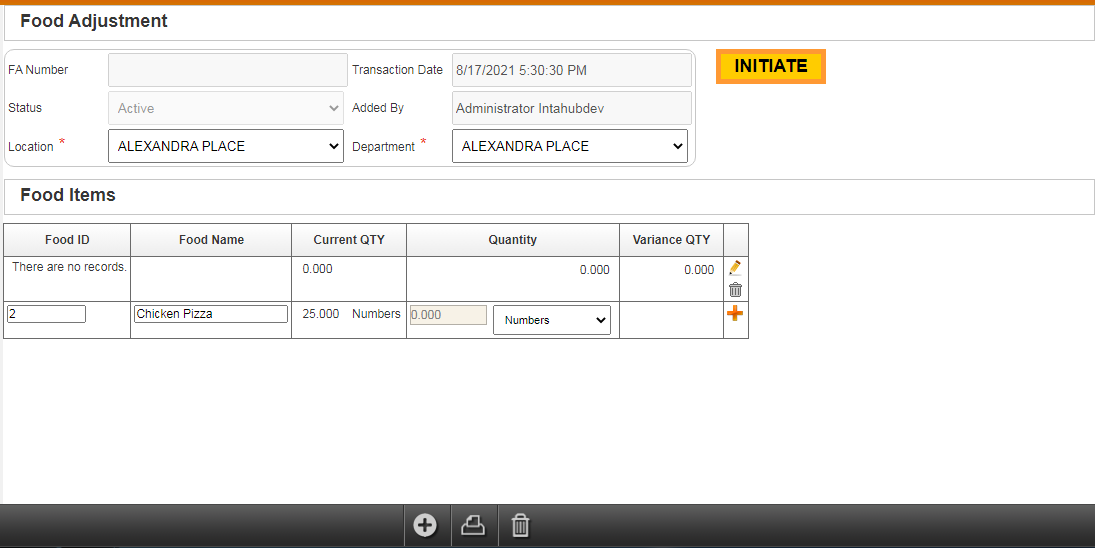Click the trash icon in bottom toolbar
This screenshot has height=548, width=1095.
[x=520, y=526]
